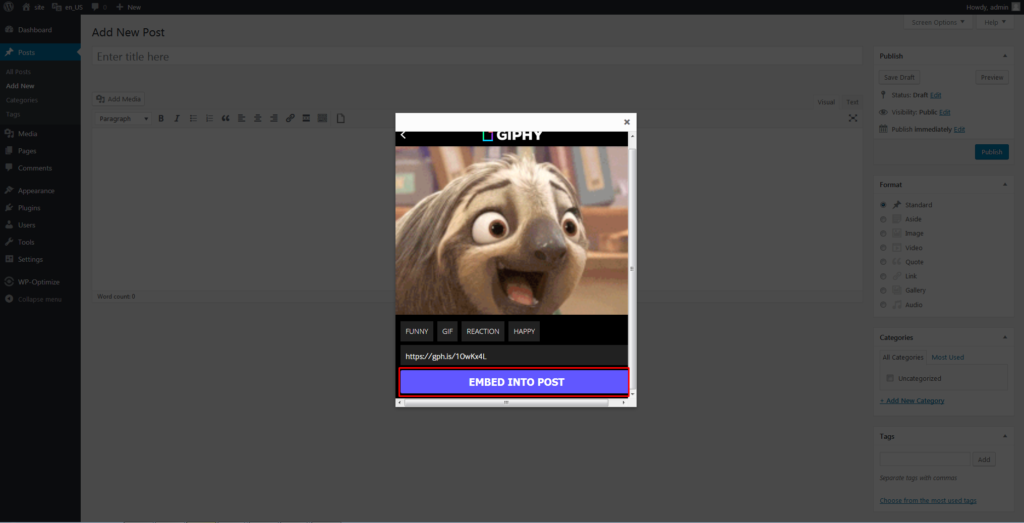The height and width of the screenshot is (523, 1024).
Task: Go back with the Giphy popup arrow
Action: point(403,135)
